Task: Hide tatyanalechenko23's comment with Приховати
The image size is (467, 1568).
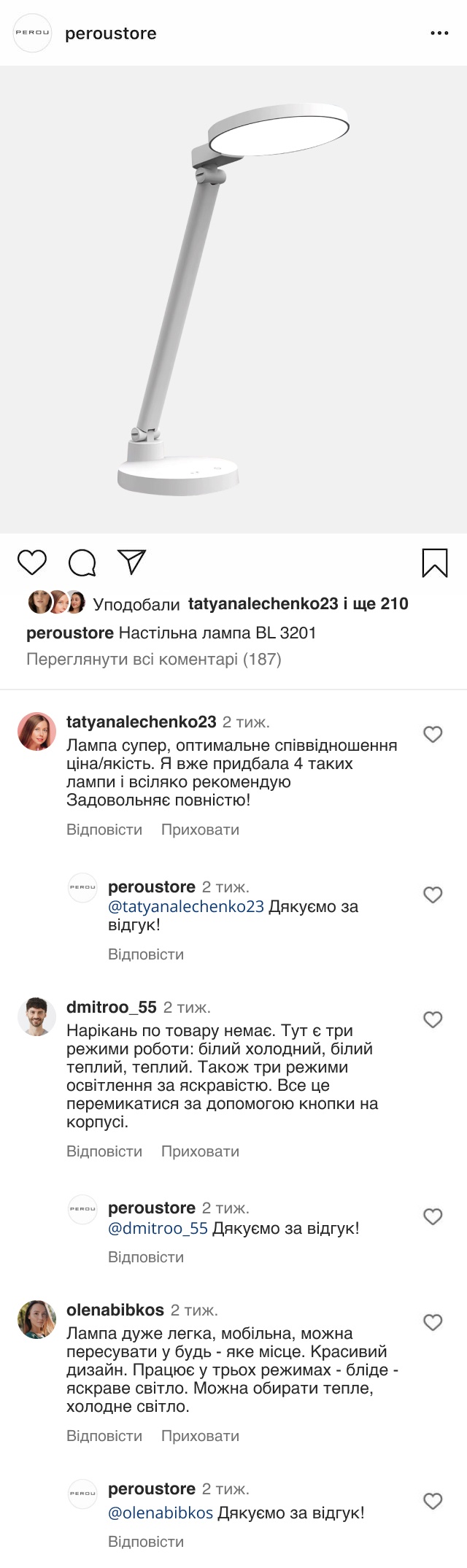Action: tap(200, 830)
